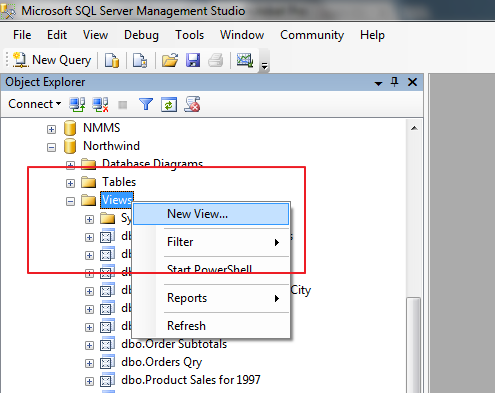Open the Window menu

242,35
